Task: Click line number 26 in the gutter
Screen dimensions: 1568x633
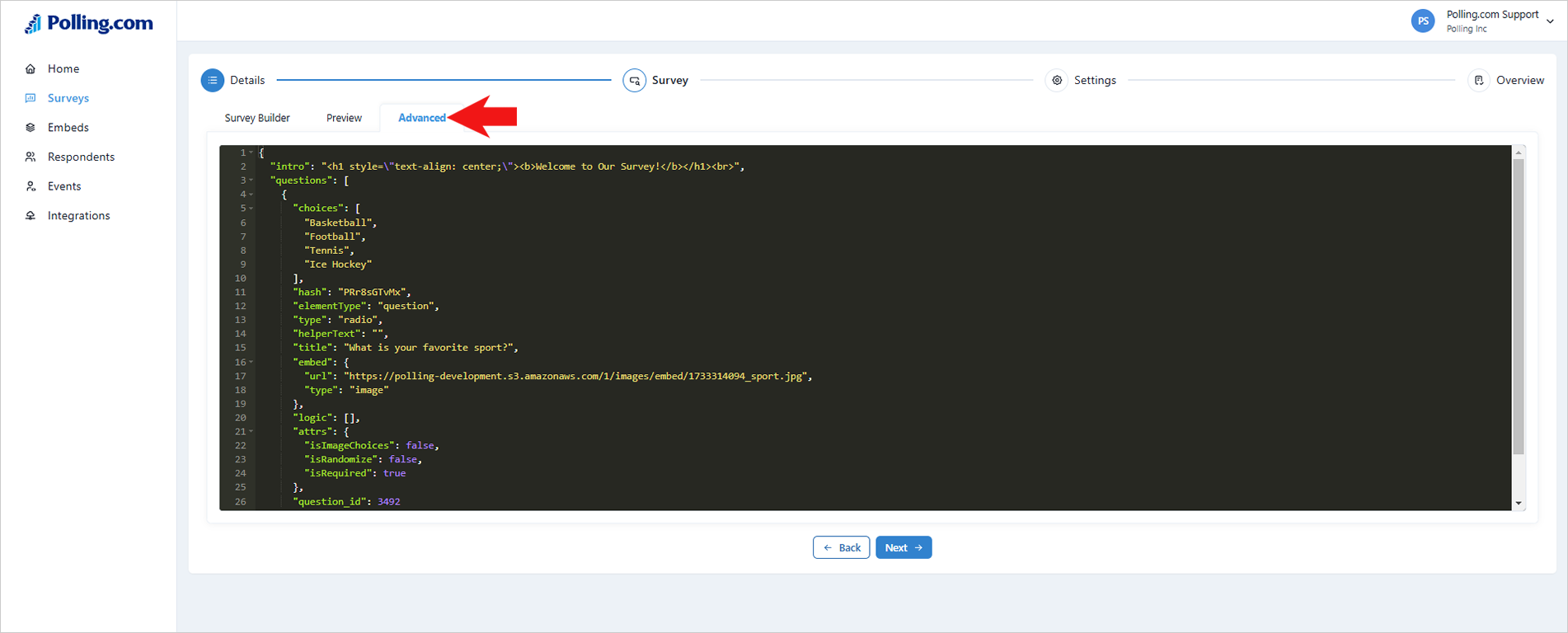Action: tap(240, 502)
